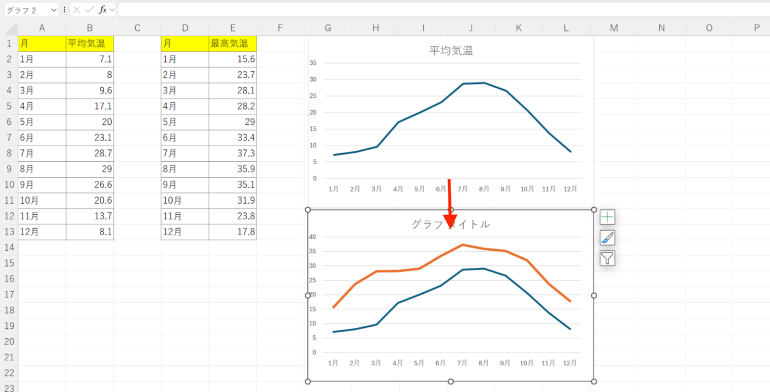Click cell E1 labeled 最高気温
The width and height of the screenshot is (770, 392).
[232, 44]
